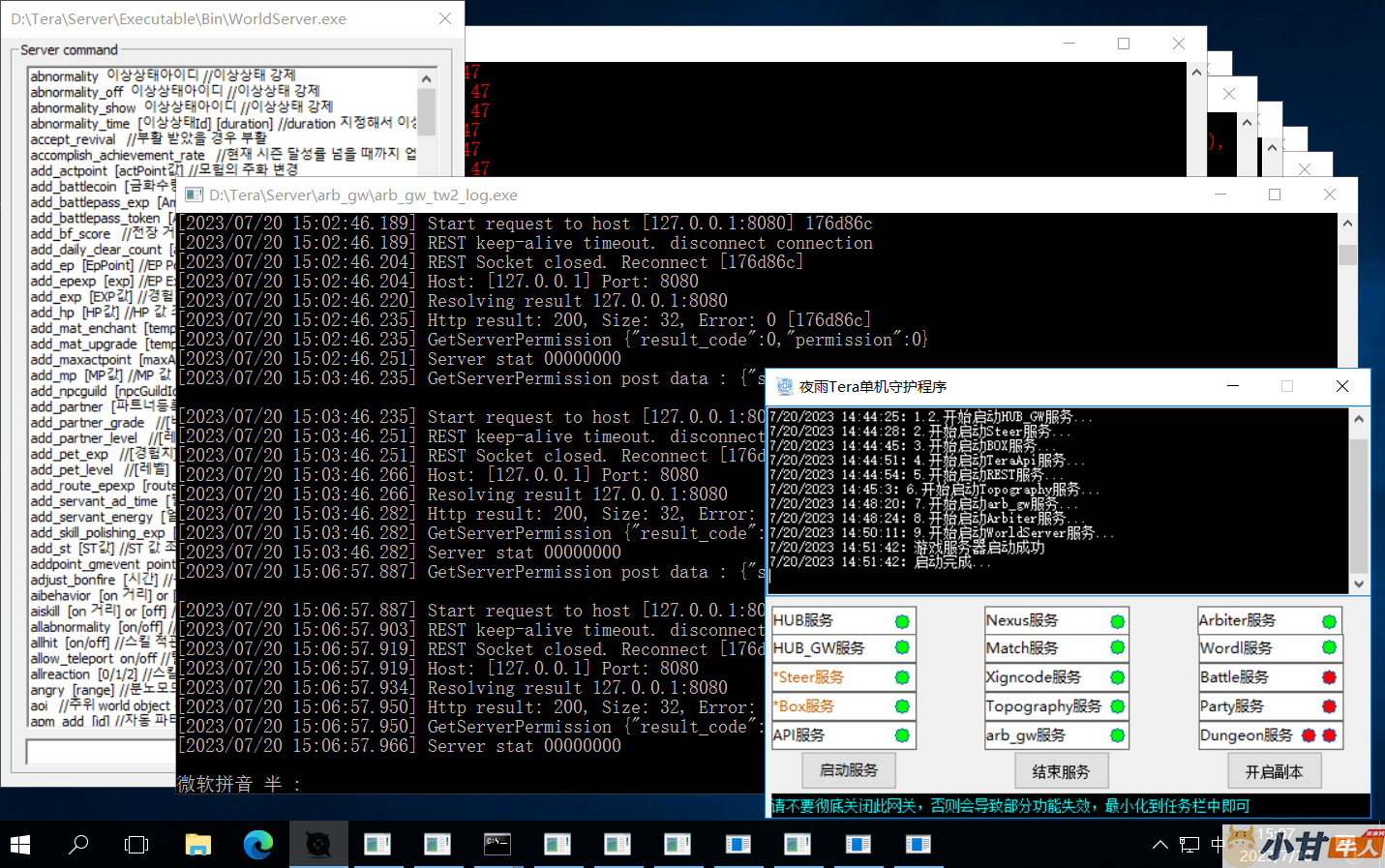Launch File Explorer from the taskbar
Image resolution: width=1385 pixels, height=868 pixels.
click(x=197, y=845)
